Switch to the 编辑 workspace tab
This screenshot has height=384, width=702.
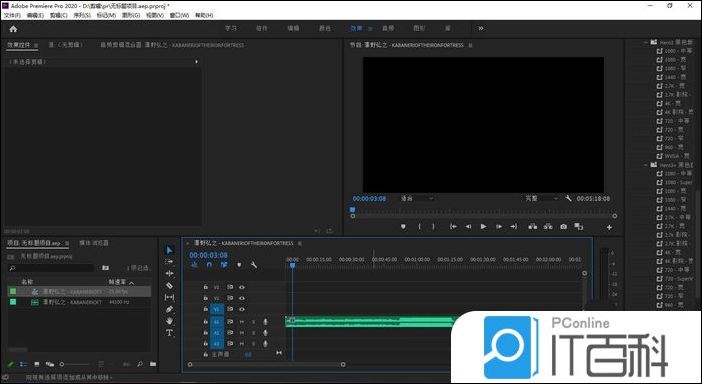(293, 28)
